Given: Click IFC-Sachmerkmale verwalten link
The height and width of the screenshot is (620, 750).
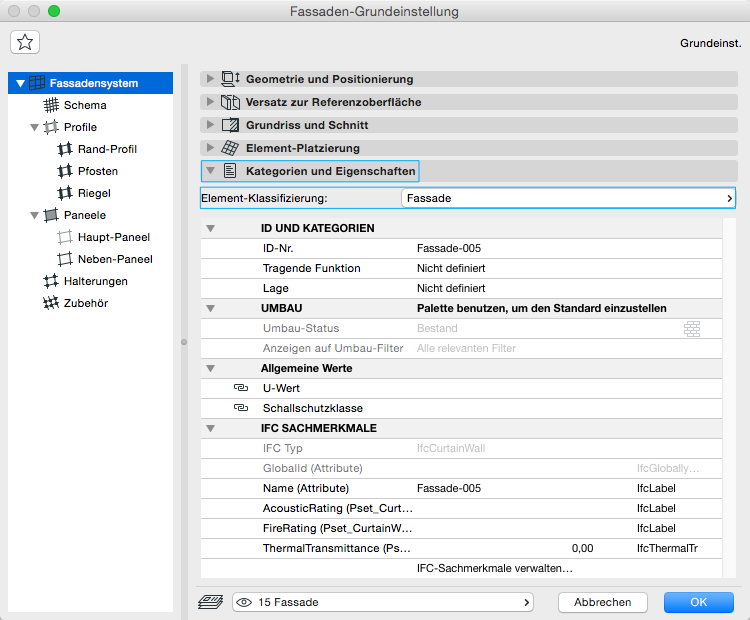Looking at the screenshot, I should (494, 568).
